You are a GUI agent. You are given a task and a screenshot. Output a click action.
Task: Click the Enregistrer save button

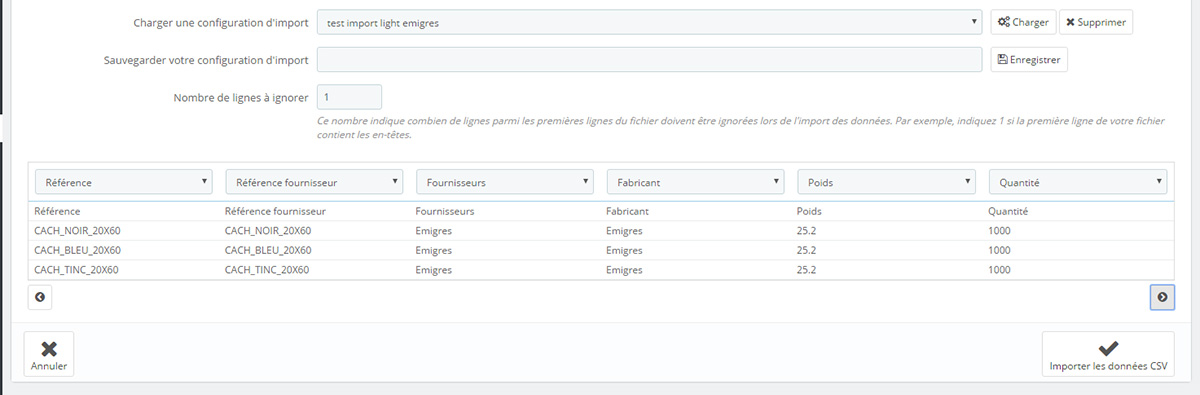(1029, 60)
